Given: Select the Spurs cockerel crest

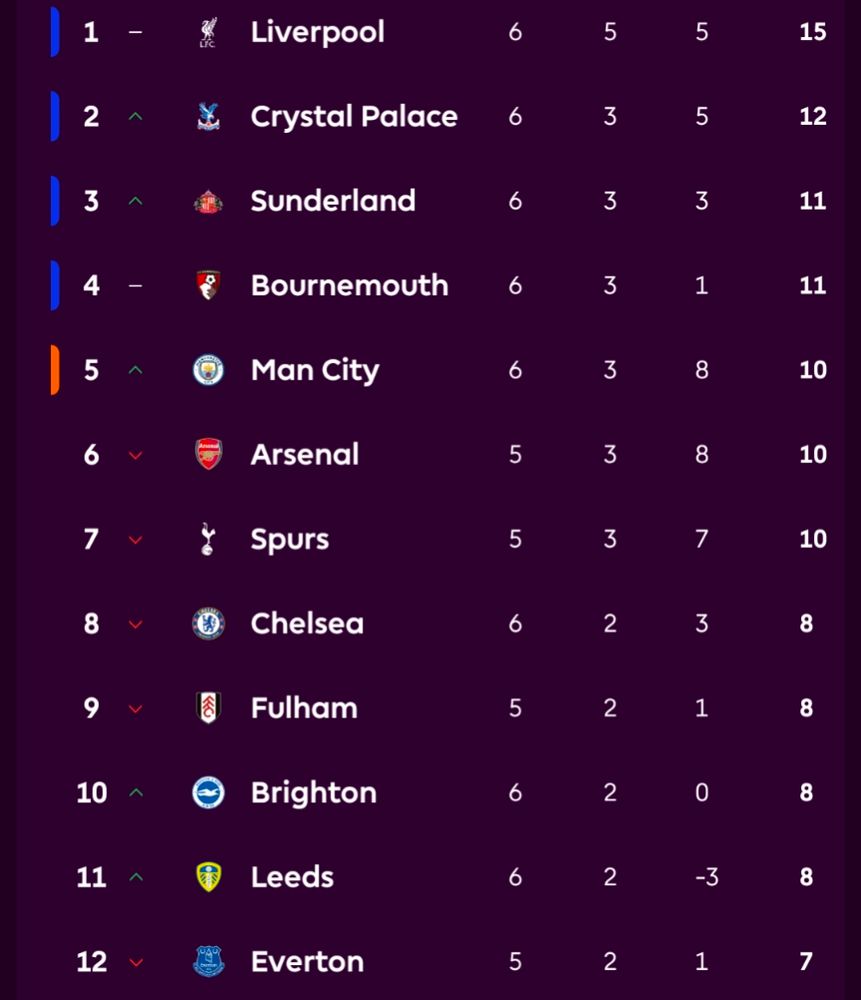Looking at the screenshot, I should (x=208, y=539).
